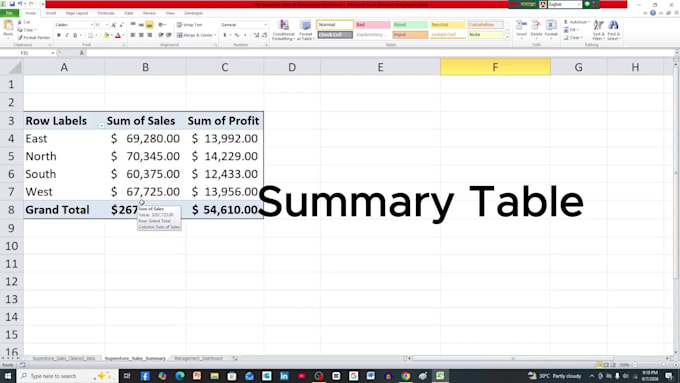This screenshot has width=680, height=383.
Task: Toggle top vertical alignment
Action: [133, 25]
